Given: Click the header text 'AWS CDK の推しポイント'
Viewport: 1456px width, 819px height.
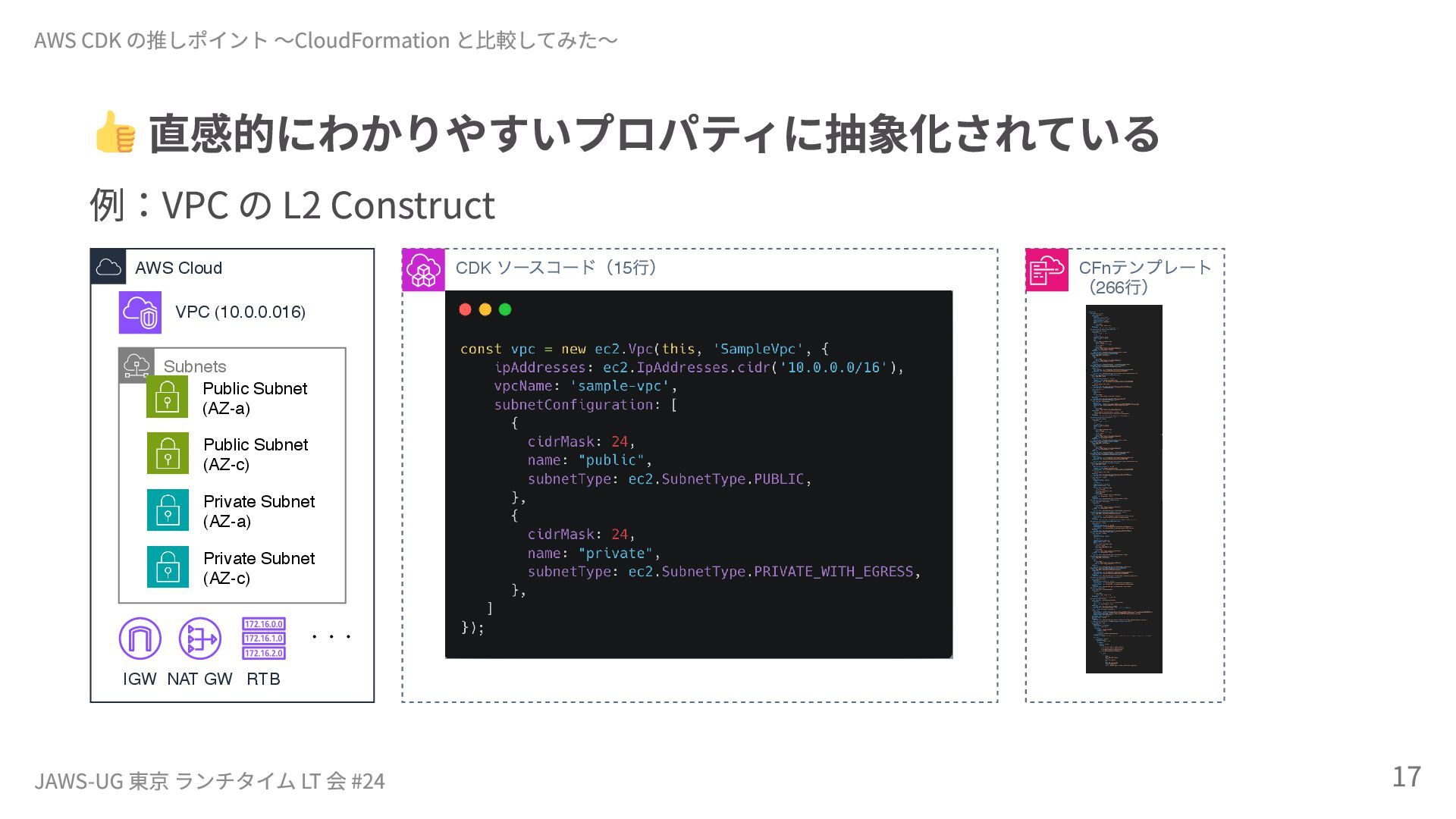Looking at the screenshot, I should coord(152,39).
